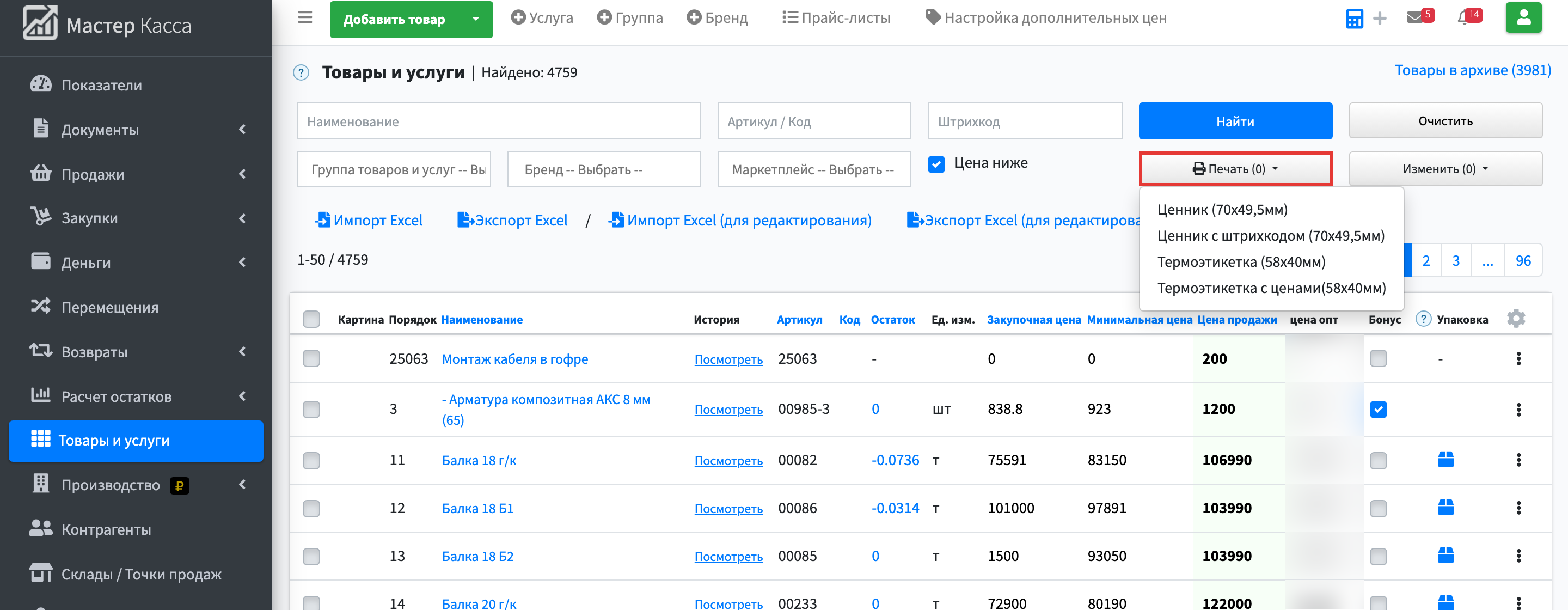This screenshot has width=1568, height=610.
Task: Open table column settings gear
Action: pyautogui.click(x=1516, y=319)
